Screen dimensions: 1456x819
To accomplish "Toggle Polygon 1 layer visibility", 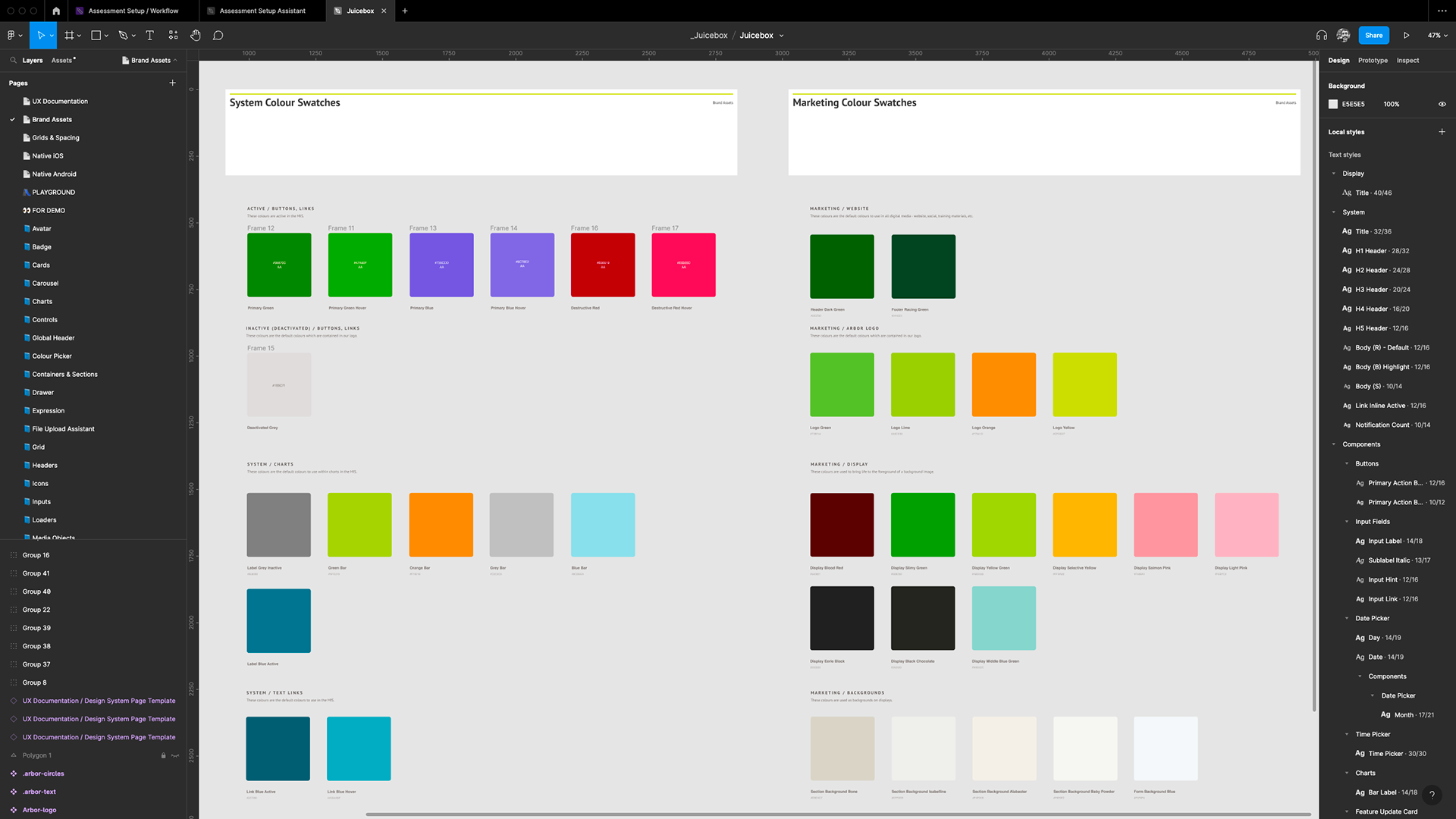I will 175,755.
